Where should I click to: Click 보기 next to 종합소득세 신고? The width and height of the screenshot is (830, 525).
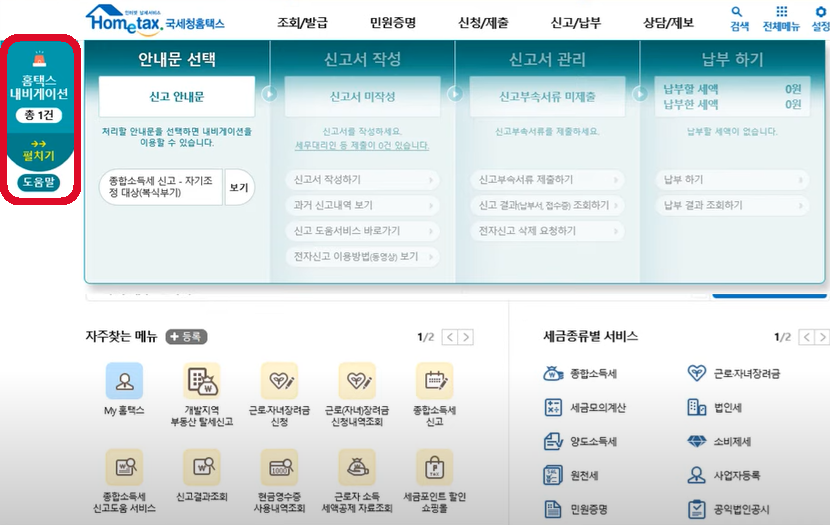point(239,187)
